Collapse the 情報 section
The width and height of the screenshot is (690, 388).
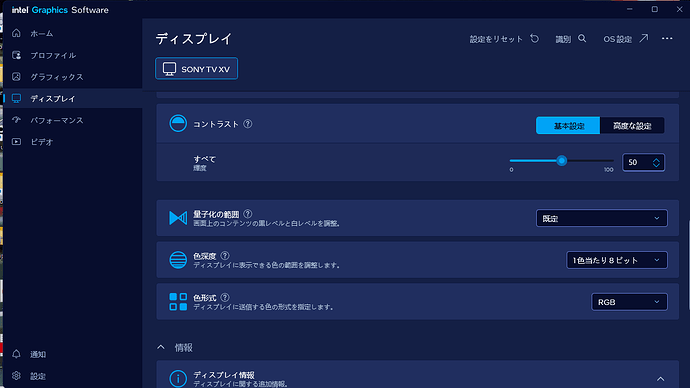161,348
